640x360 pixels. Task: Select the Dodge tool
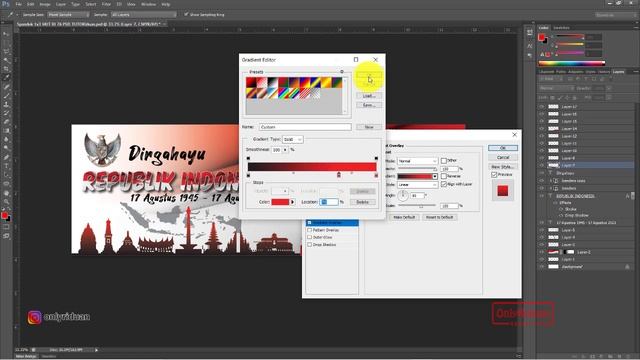coord(6,148)
